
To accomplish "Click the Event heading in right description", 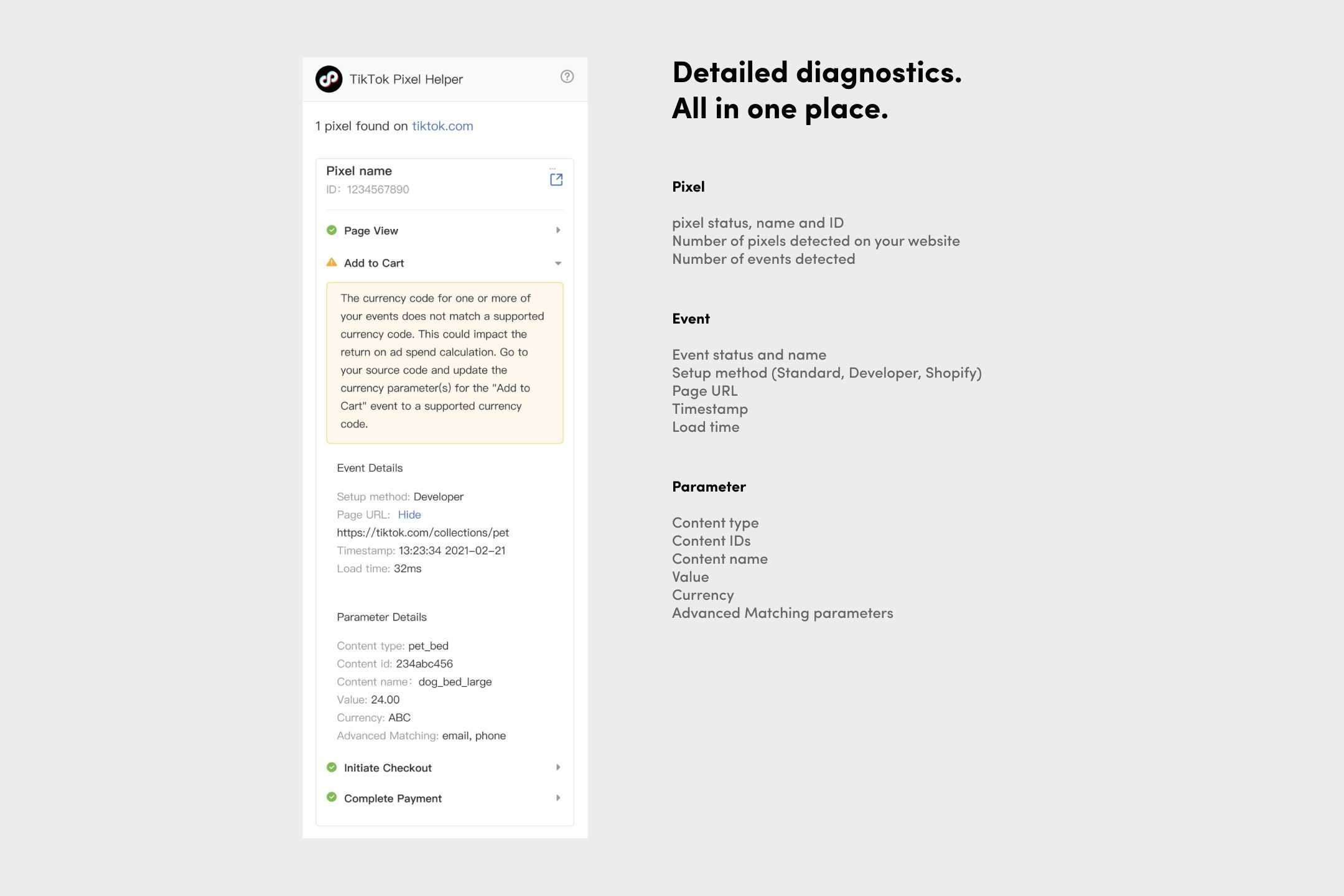I will (691, 319).
